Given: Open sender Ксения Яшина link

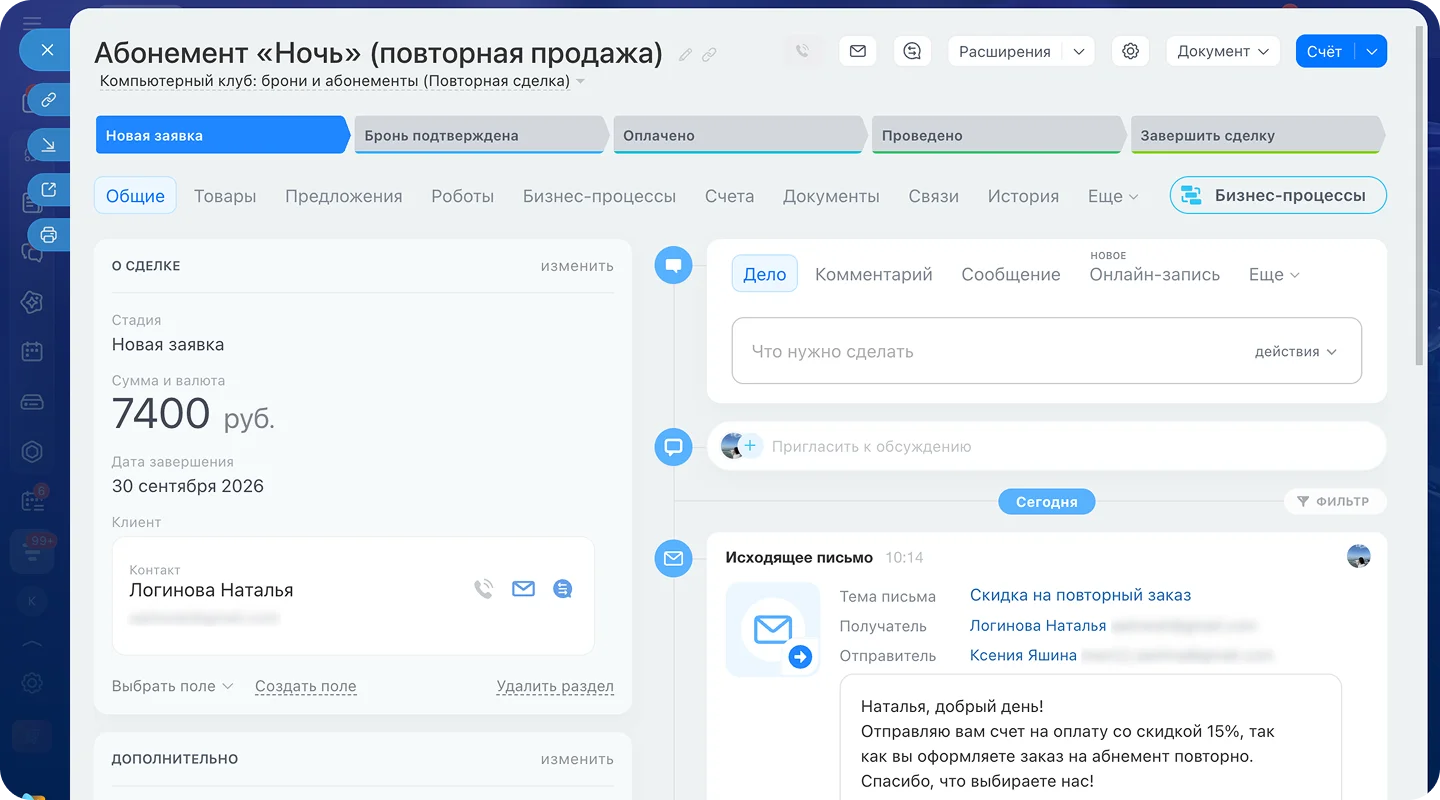Looking at the screenshot, I should click(1023, 656).
